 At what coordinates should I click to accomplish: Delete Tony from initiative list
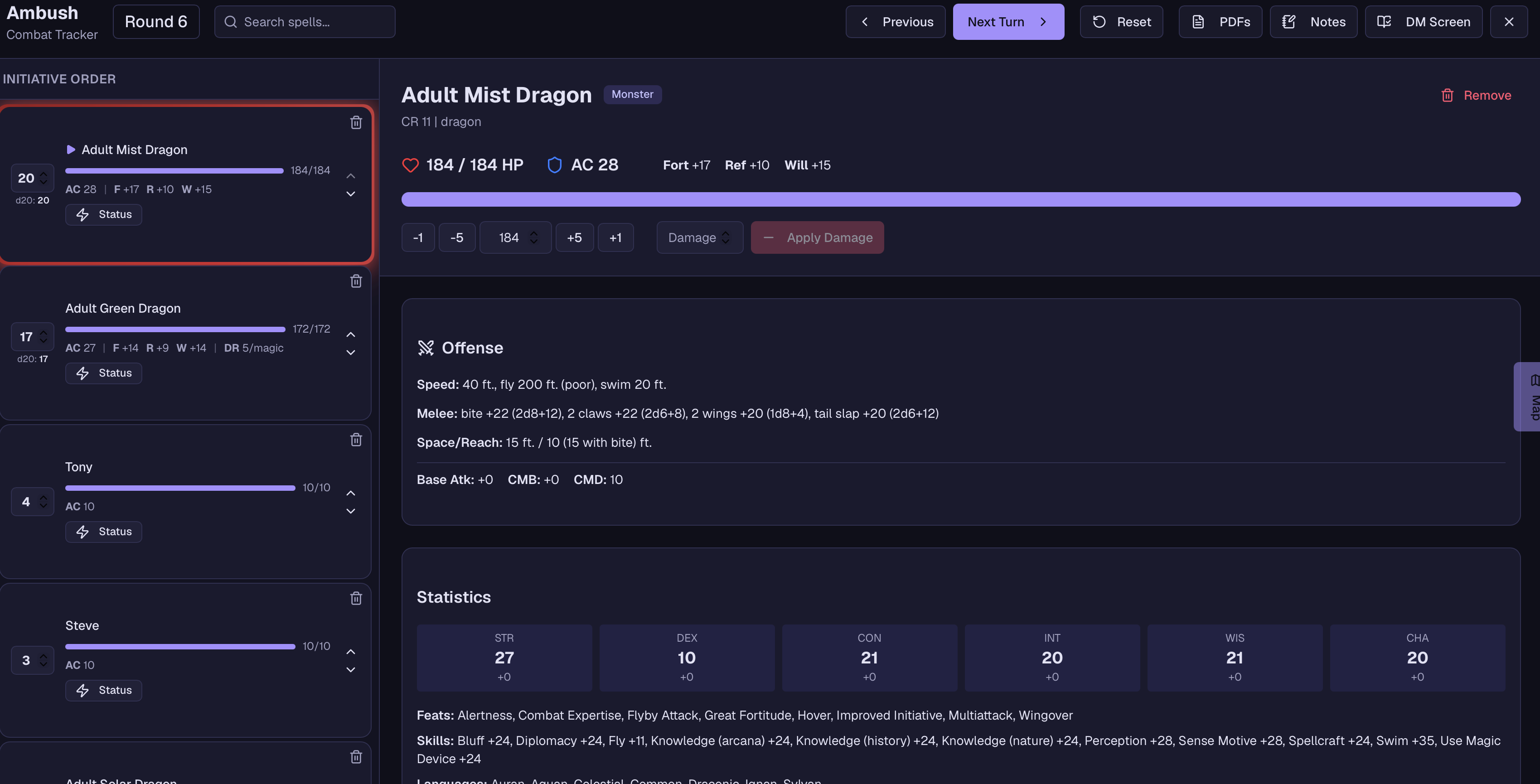pyautogui.click(x=356, y=440)
